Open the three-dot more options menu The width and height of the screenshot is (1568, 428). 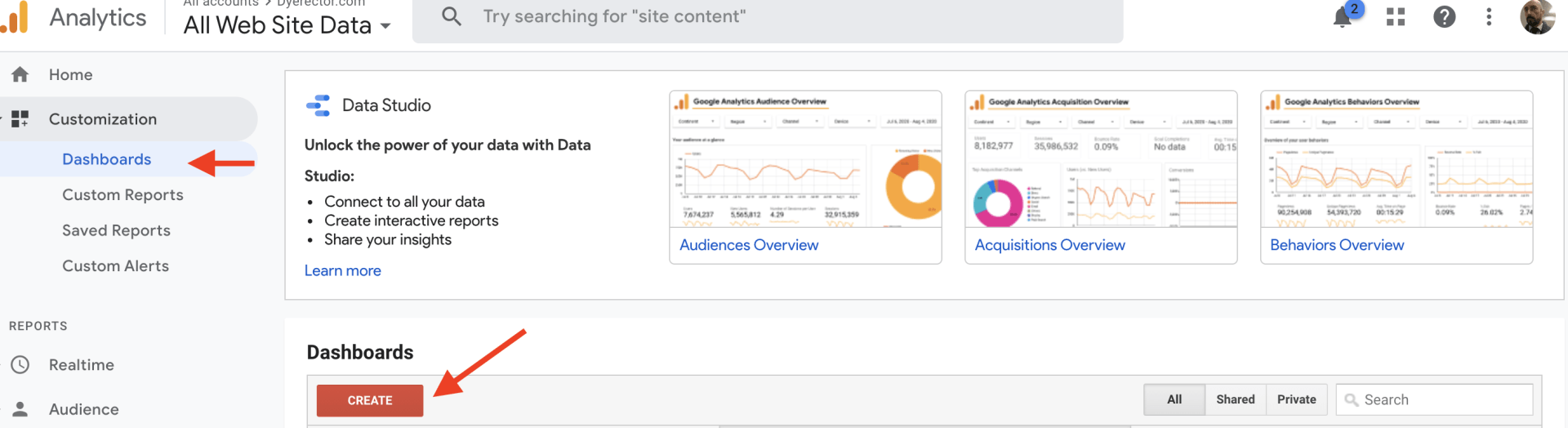coord(1489,17)
